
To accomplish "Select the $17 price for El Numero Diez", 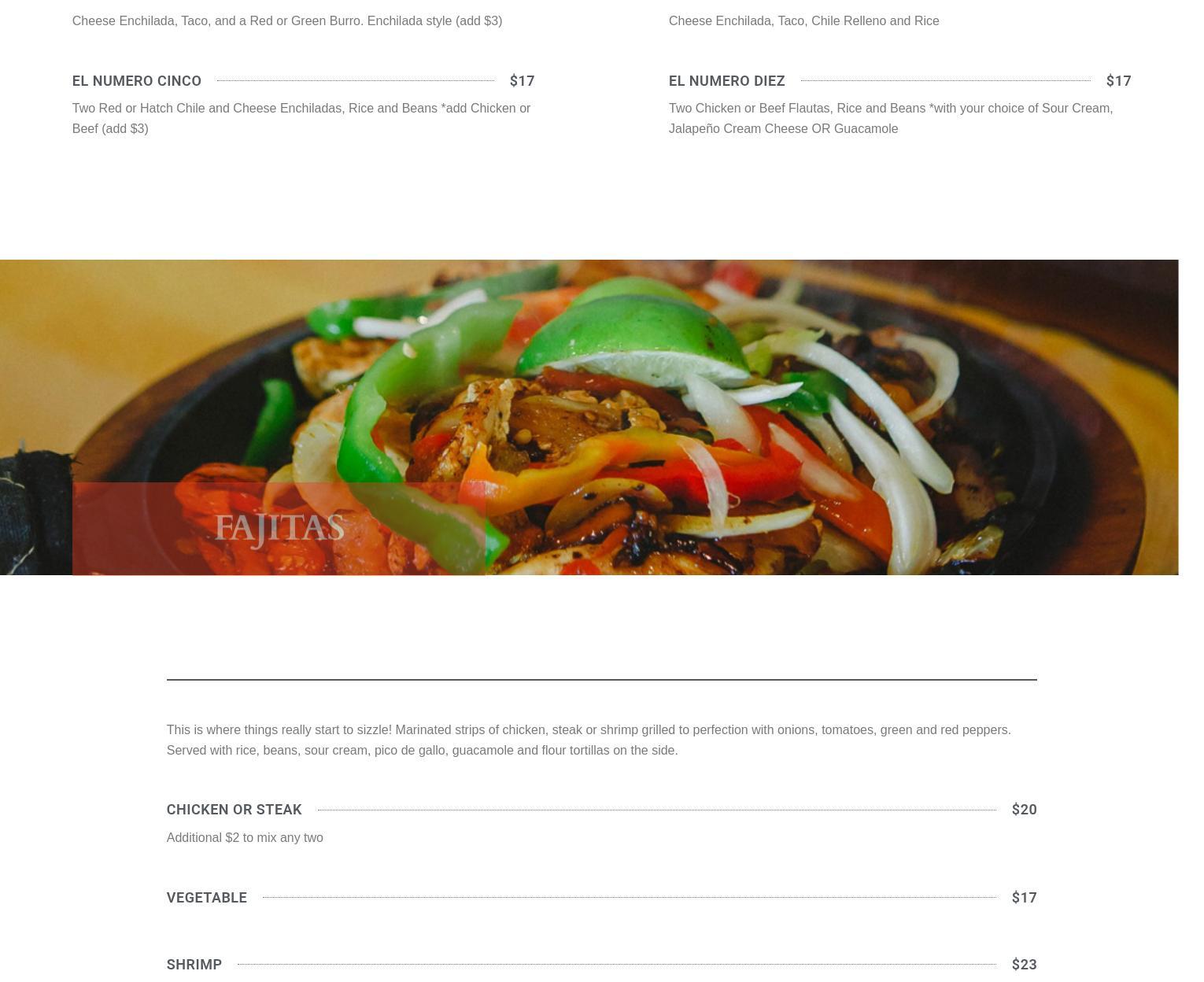I will (x=1118, y=81).
